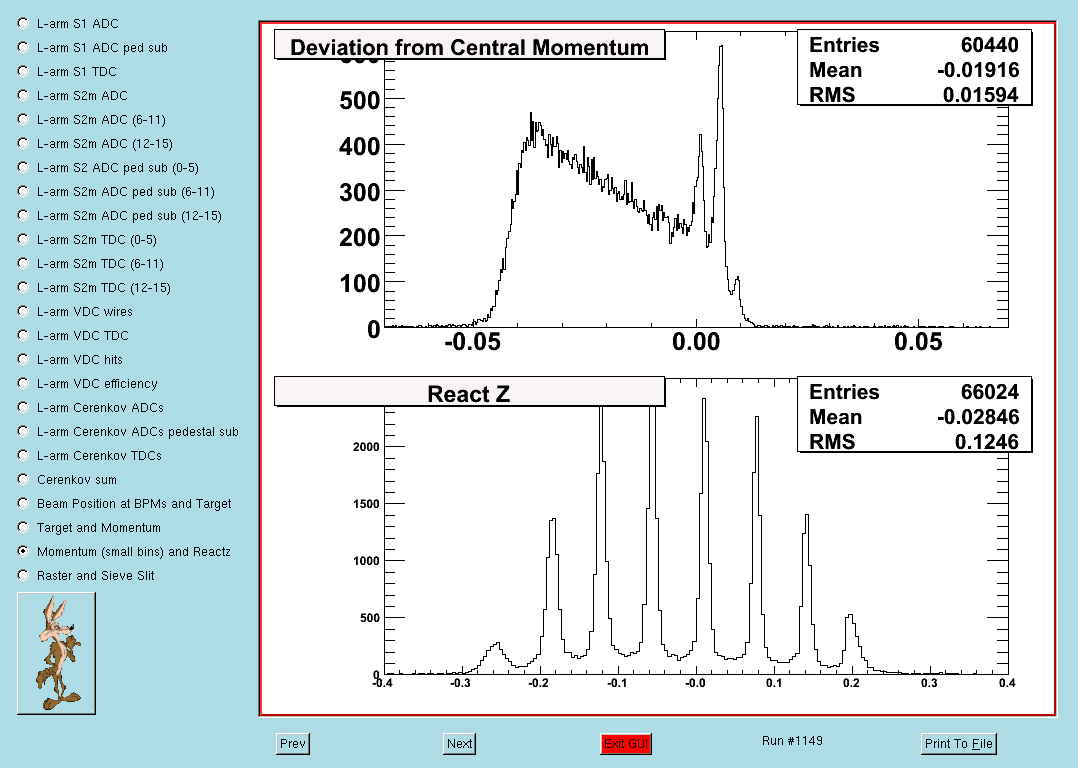The height and width of the screenshot is (768, 1078).
Task: Select L-arm S2m ADC ped sub (6-11)
Action: pyautogui.click(x=23, y=191)
